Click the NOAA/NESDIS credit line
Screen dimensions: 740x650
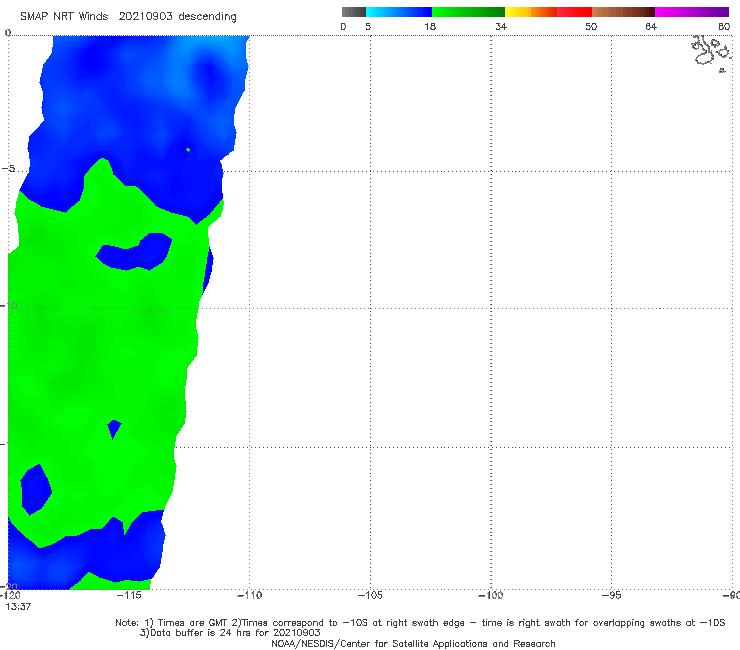click(413, 643)
